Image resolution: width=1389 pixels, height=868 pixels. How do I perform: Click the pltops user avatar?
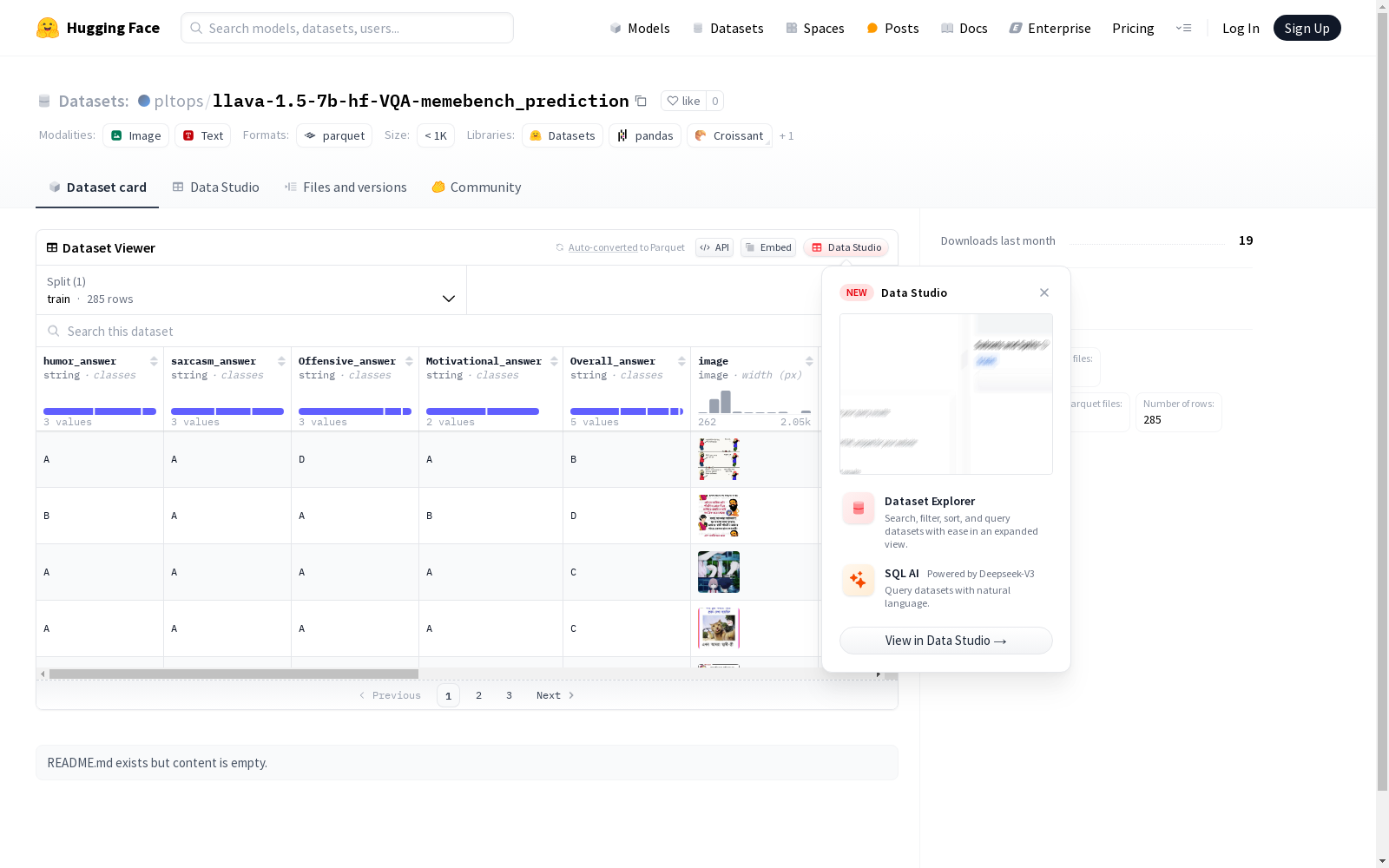coord(144,101)
